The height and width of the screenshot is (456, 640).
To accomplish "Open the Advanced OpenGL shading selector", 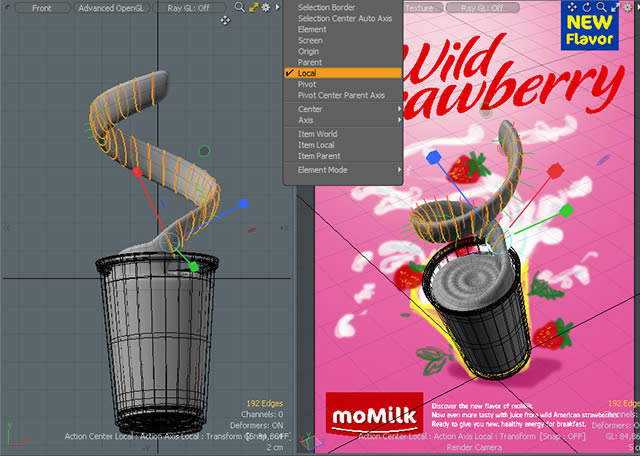I will (111, 8).
